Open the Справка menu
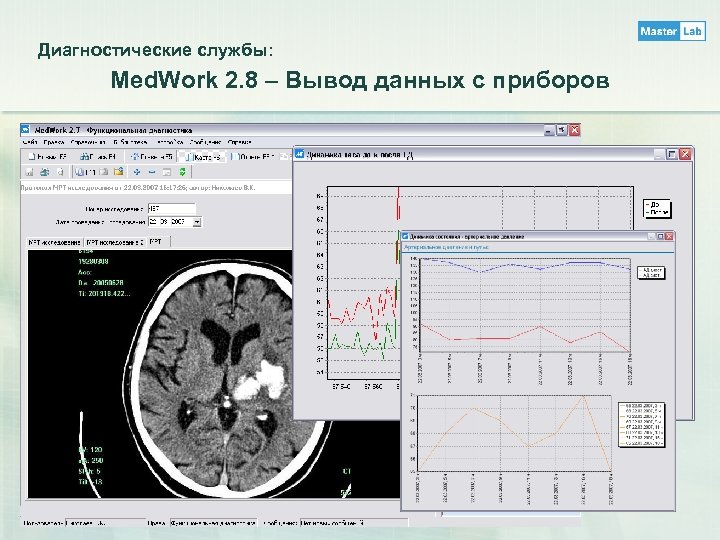 point(239,142)
